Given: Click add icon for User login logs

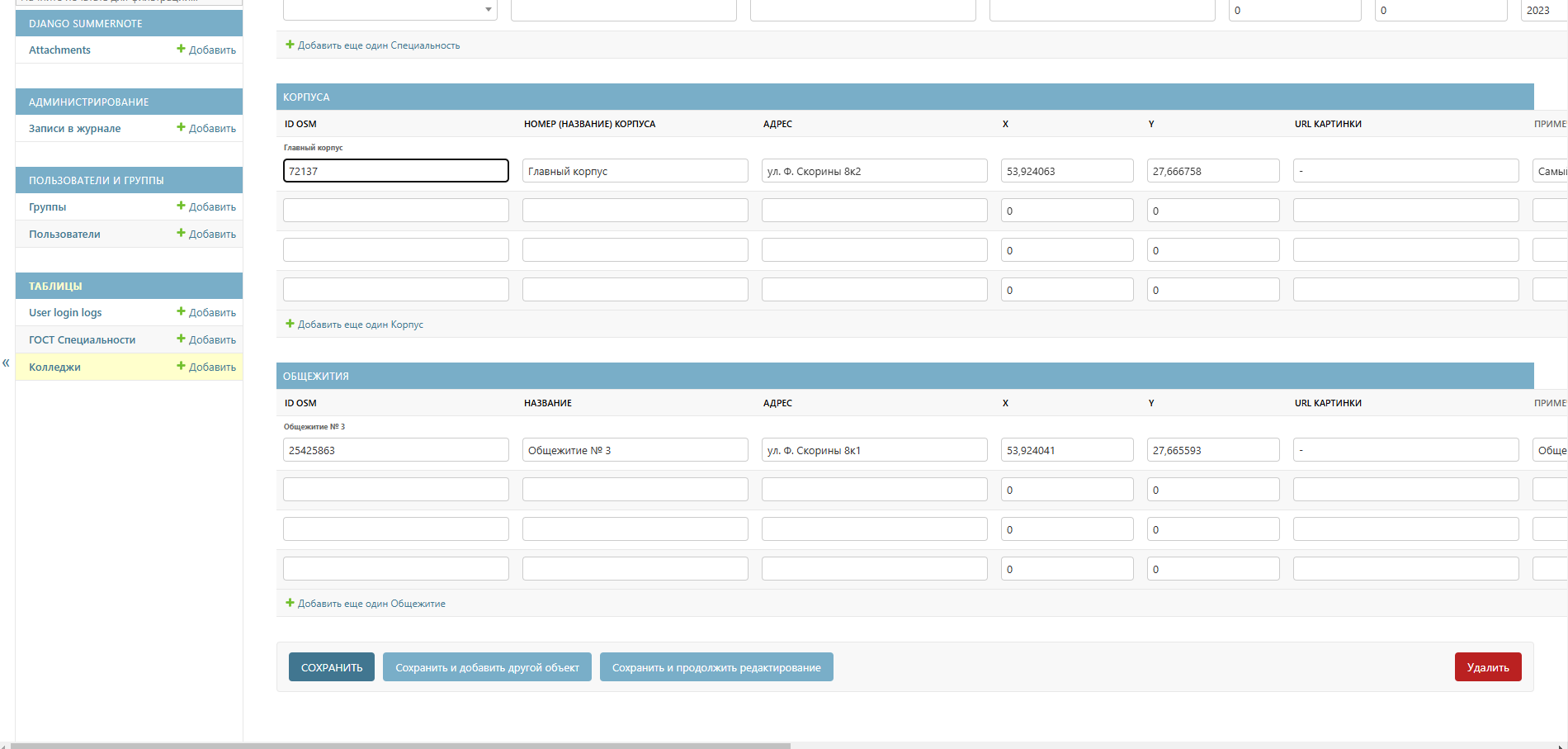Looking at the screenshot, I should point(181,312).
